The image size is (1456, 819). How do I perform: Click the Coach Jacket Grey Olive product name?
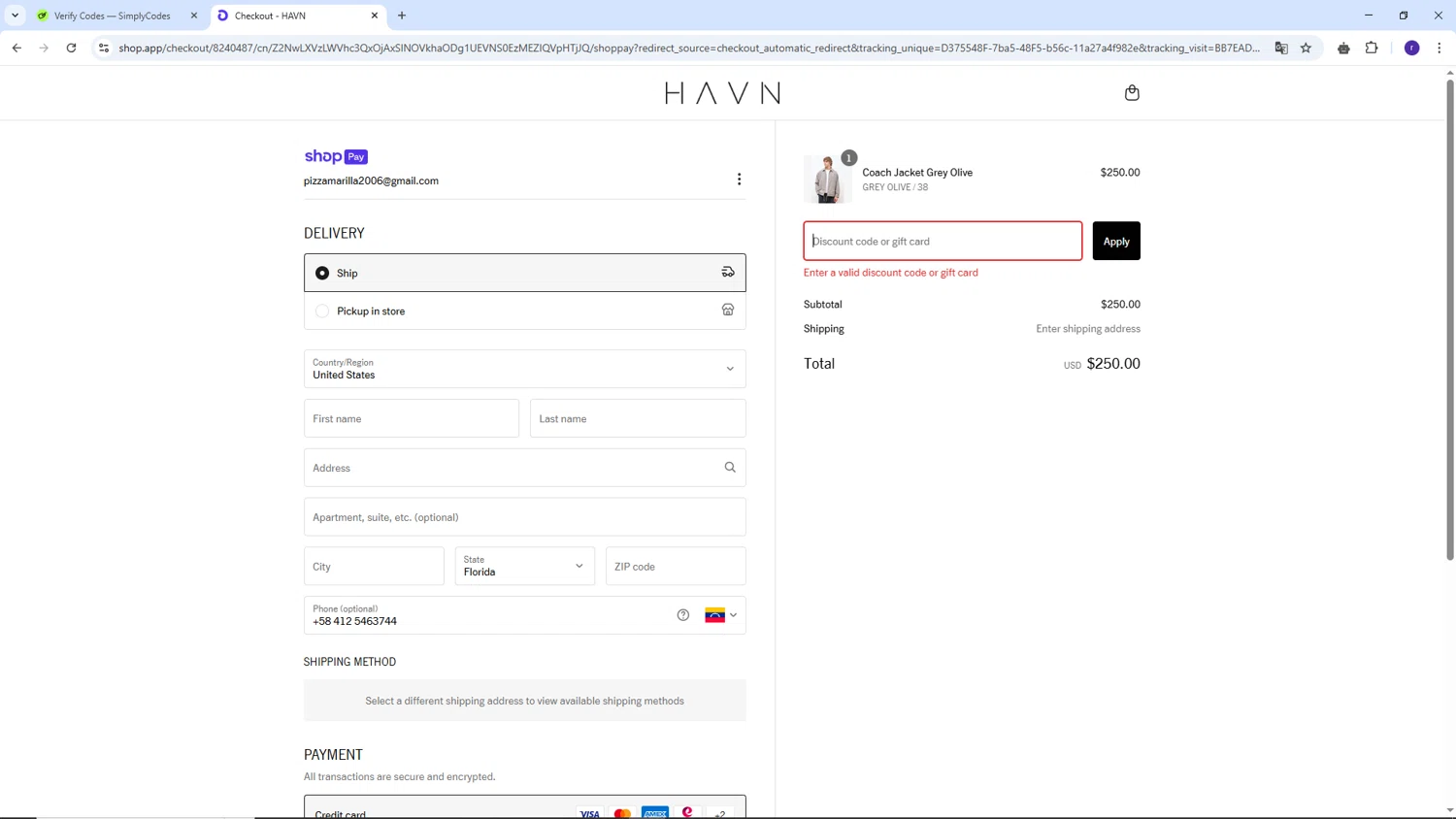(x=917, y=173)
